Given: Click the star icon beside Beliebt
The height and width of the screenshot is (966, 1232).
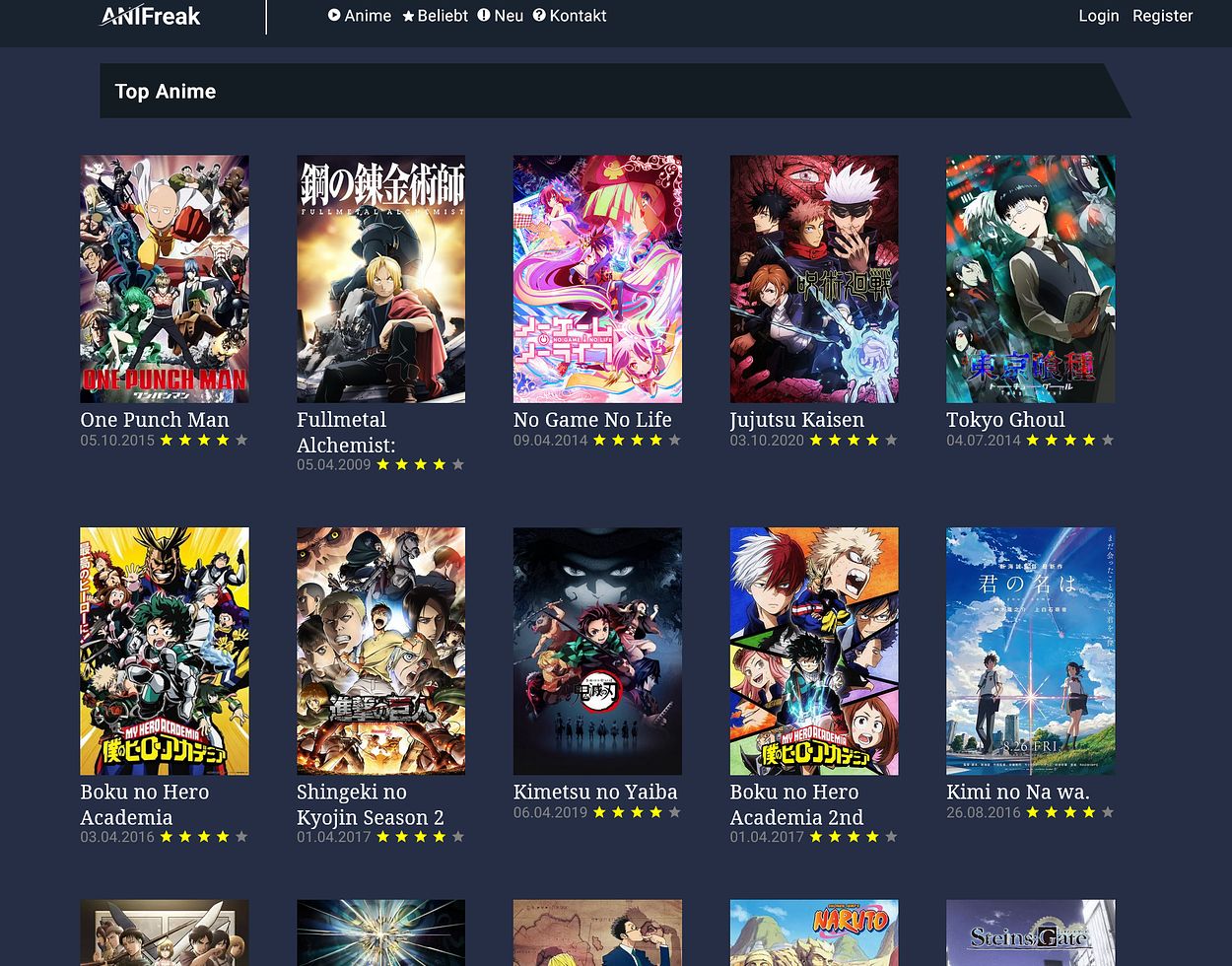Looking at the screenshot, I should click(408, 17).
